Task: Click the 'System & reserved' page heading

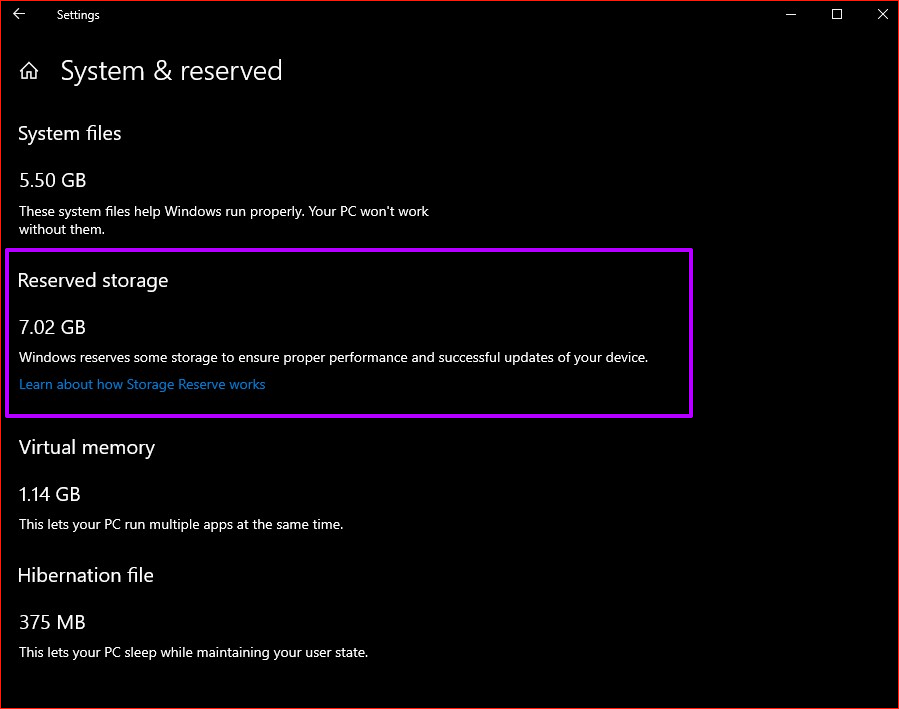Action: (x=171, y=71)
